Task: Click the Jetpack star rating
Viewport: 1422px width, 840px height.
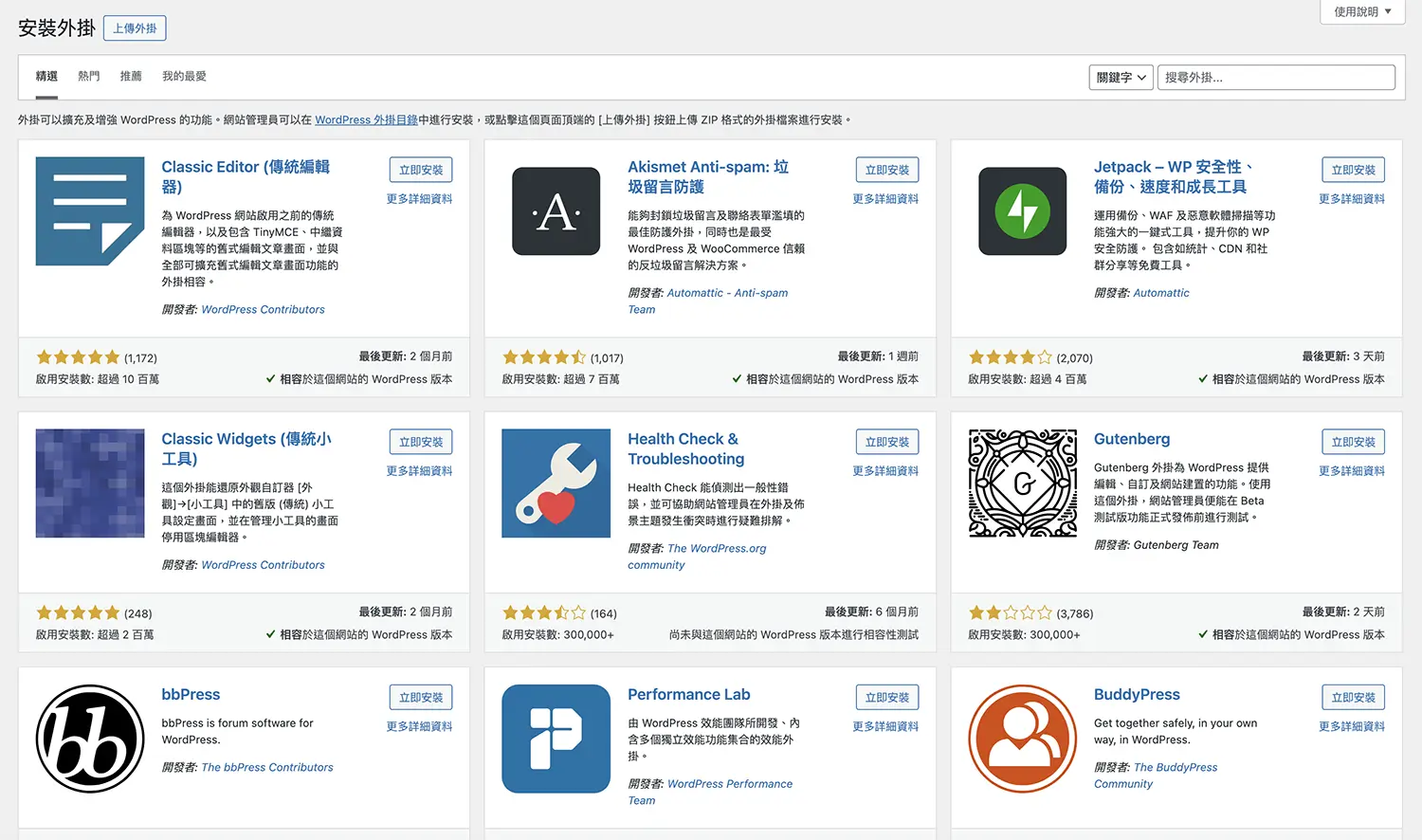Action: click(x=1011, y=357)
